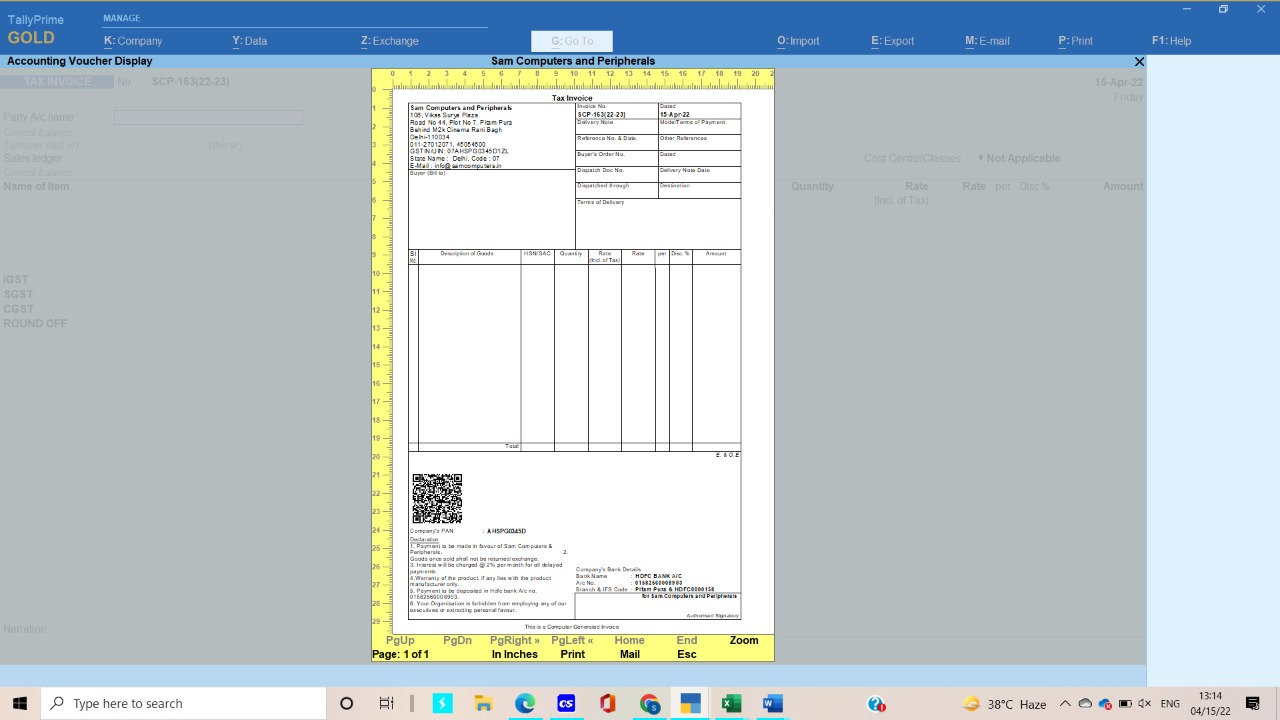Click the MANAGE label in top bar
This screenshot has height=720, width=1280.
click(x=122, y=18)
